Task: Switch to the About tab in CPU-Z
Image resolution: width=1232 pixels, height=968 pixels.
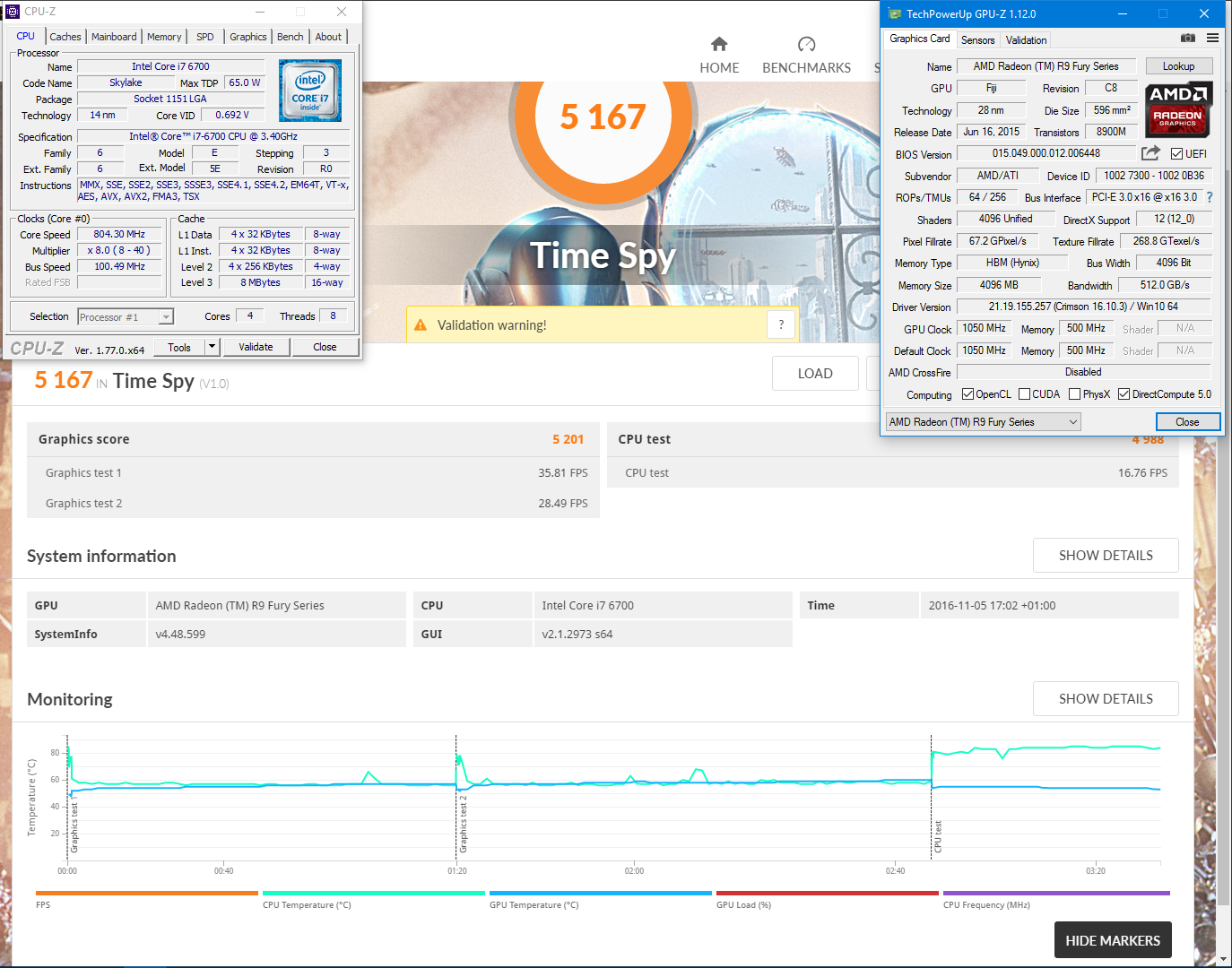Action: click(x=328, y=37)
